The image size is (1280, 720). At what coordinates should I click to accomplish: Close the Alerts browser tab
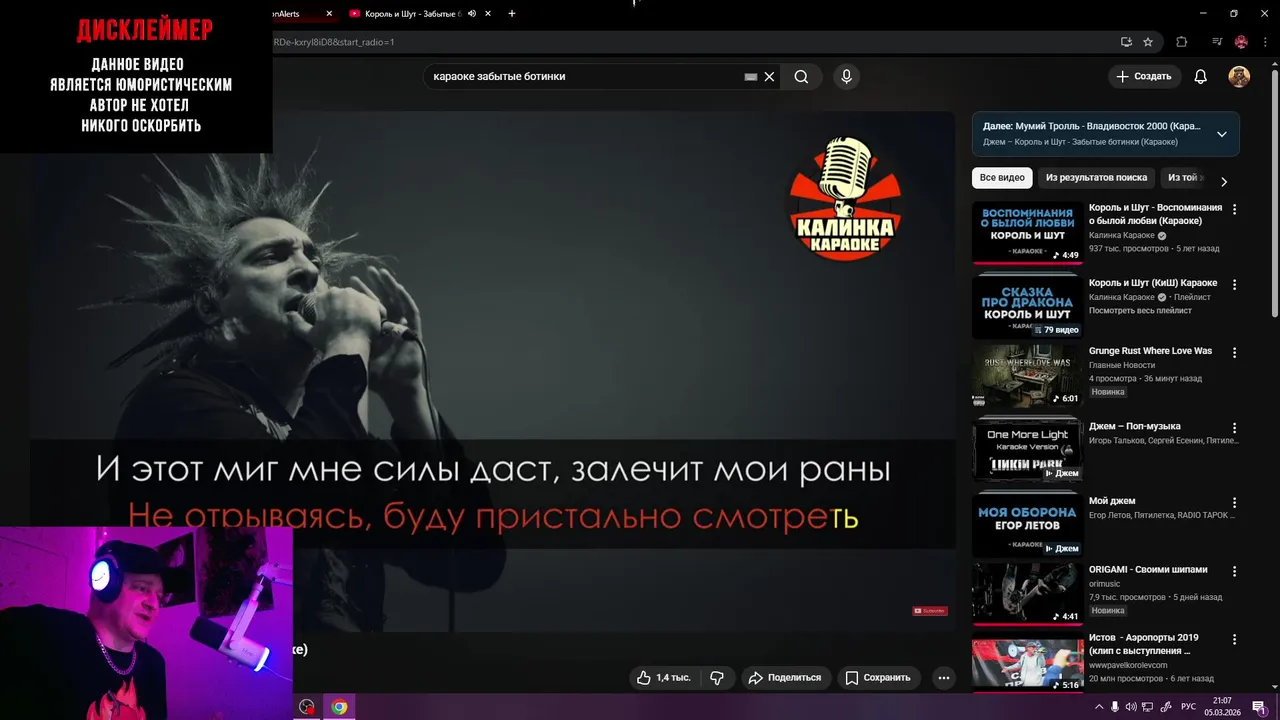click(327, 14)
